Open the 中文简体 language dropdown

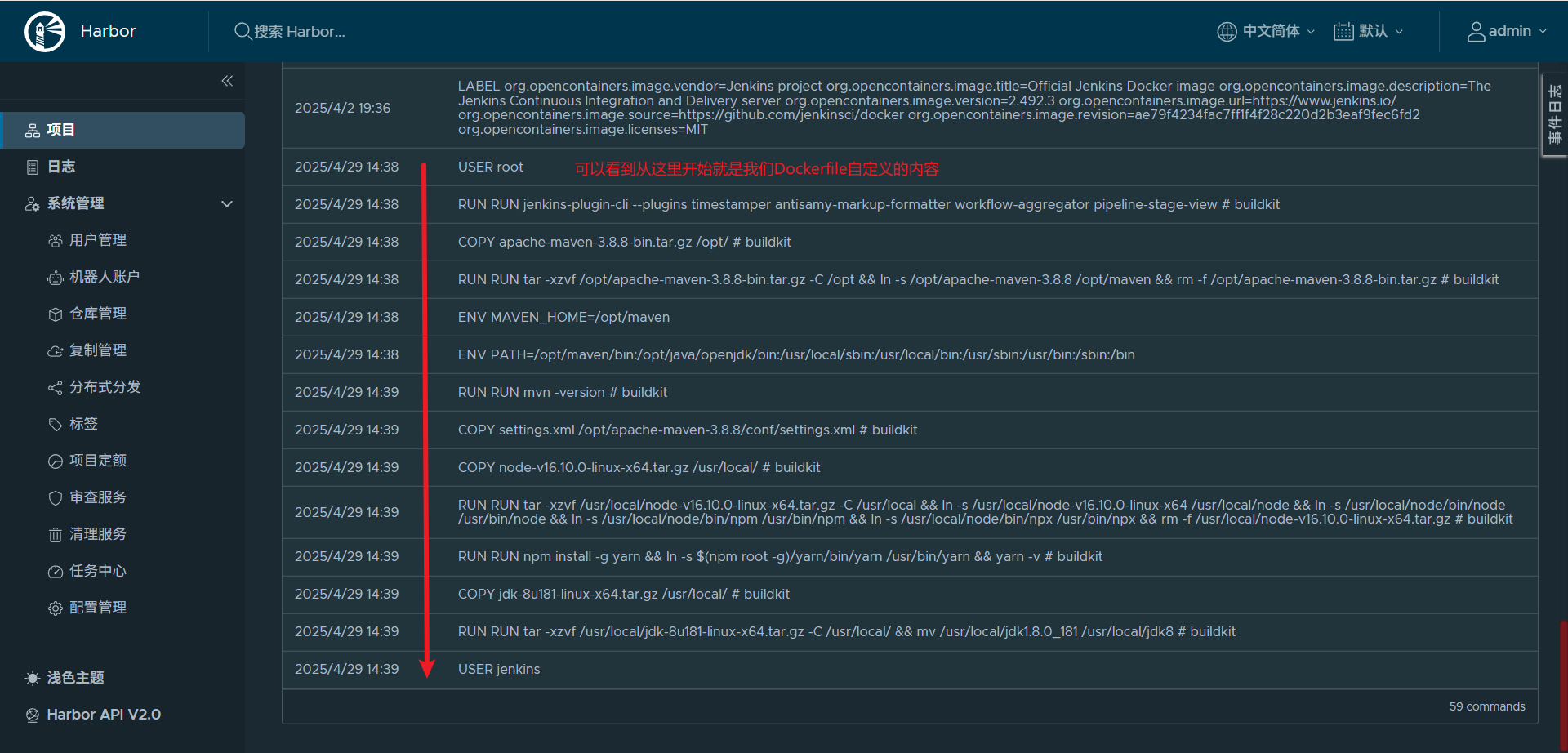[1278, 31]
